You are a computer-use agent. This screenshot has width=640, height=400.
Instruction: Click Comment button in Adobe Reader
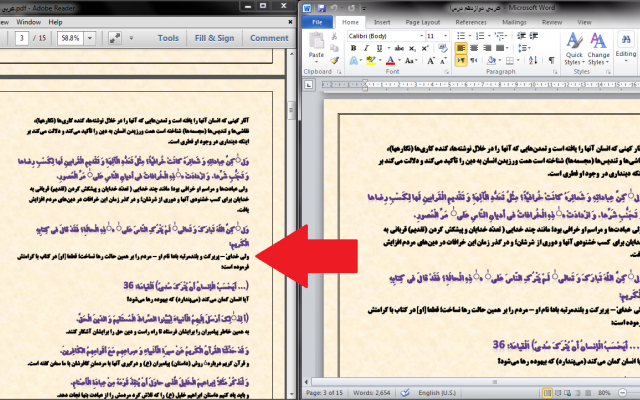[269, 38]
